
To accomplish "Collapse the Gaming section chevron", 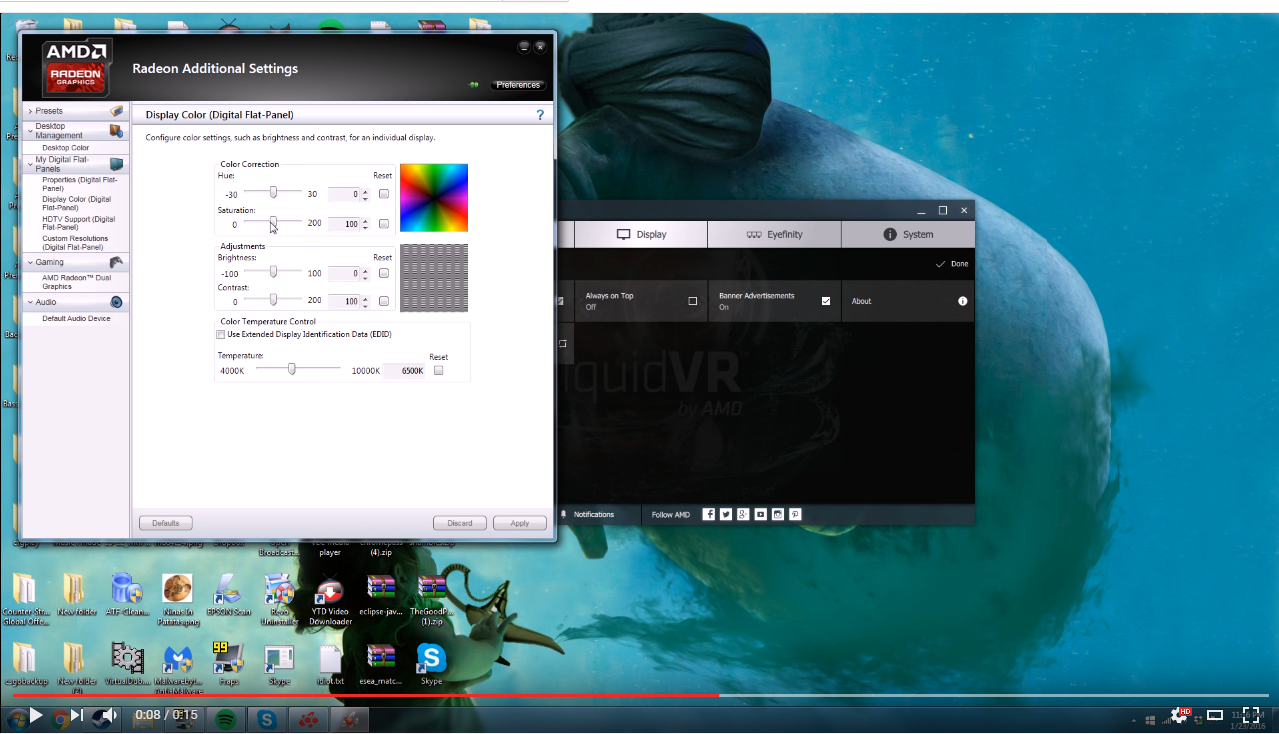I will 30,262.
